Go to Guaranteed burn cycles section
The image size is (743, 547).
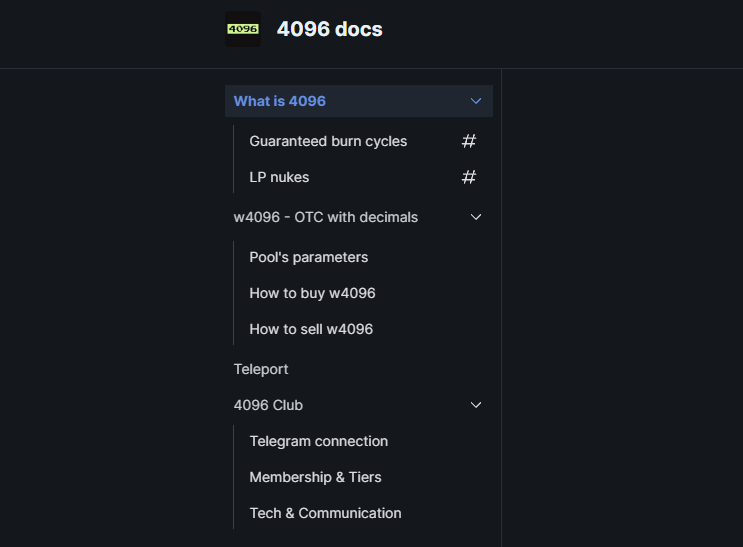point(328,141)
